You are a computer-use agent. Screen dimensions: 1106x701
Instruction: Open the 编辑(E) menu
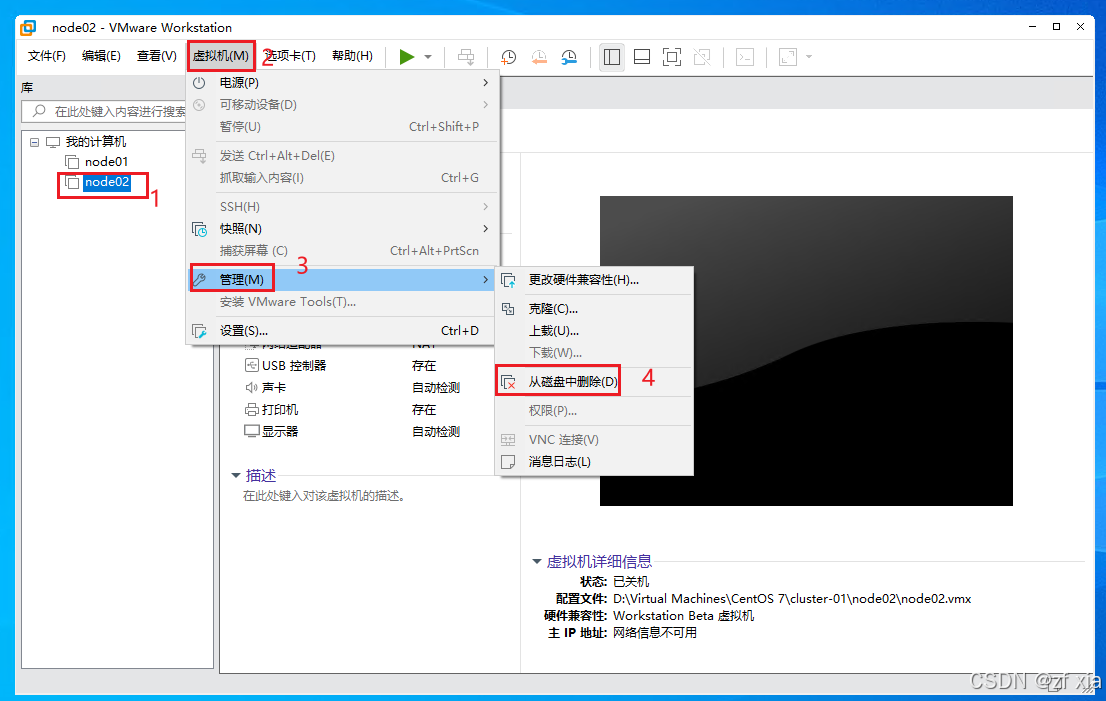pos(101,56)
